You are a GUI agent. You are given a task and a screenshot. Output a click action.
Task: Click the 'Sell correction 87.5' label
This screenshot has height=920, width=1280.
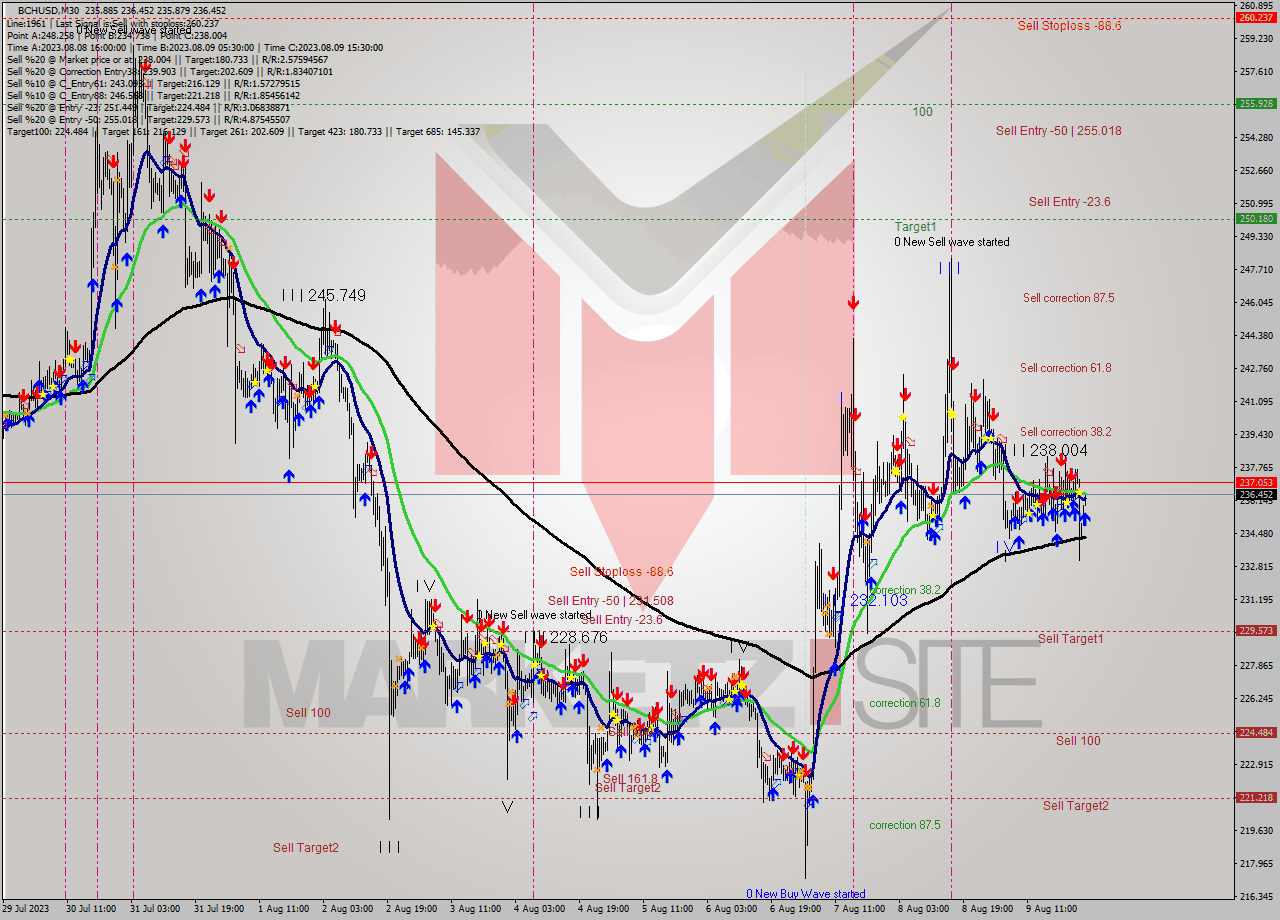pyautogui.click(x=1068, y=298)
